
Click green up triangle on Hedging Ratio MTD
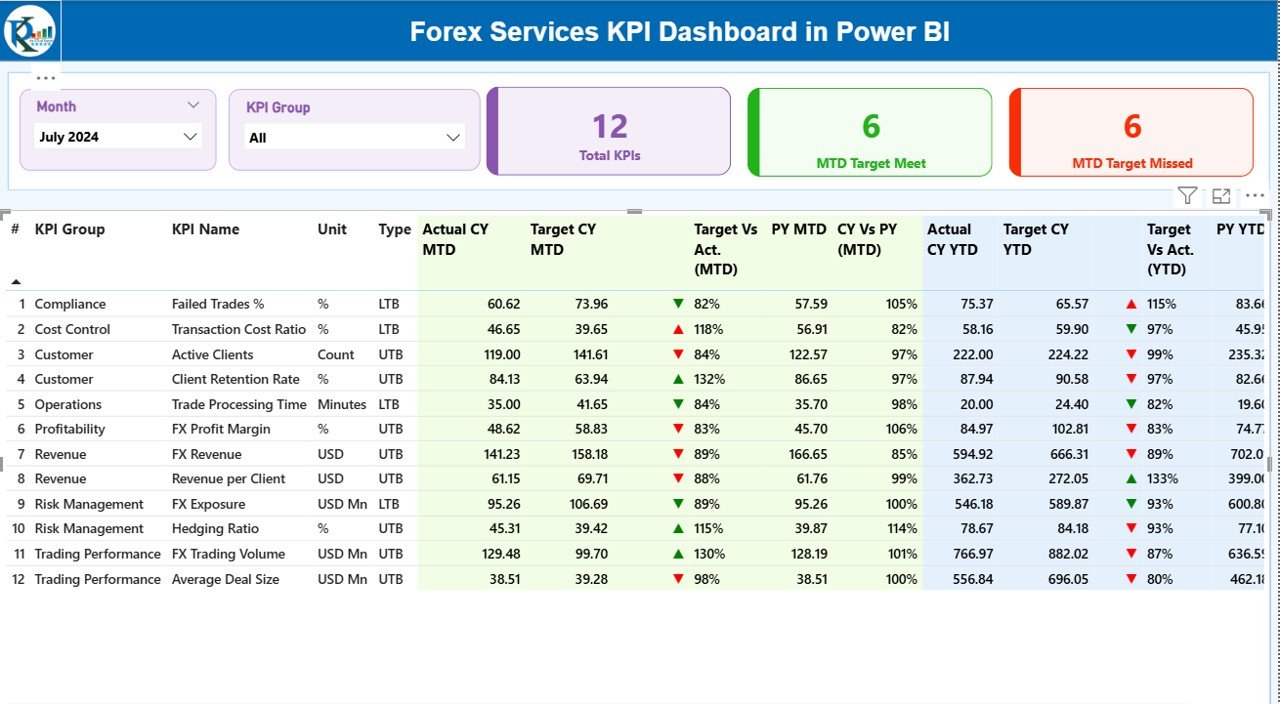tap(679, 528)
